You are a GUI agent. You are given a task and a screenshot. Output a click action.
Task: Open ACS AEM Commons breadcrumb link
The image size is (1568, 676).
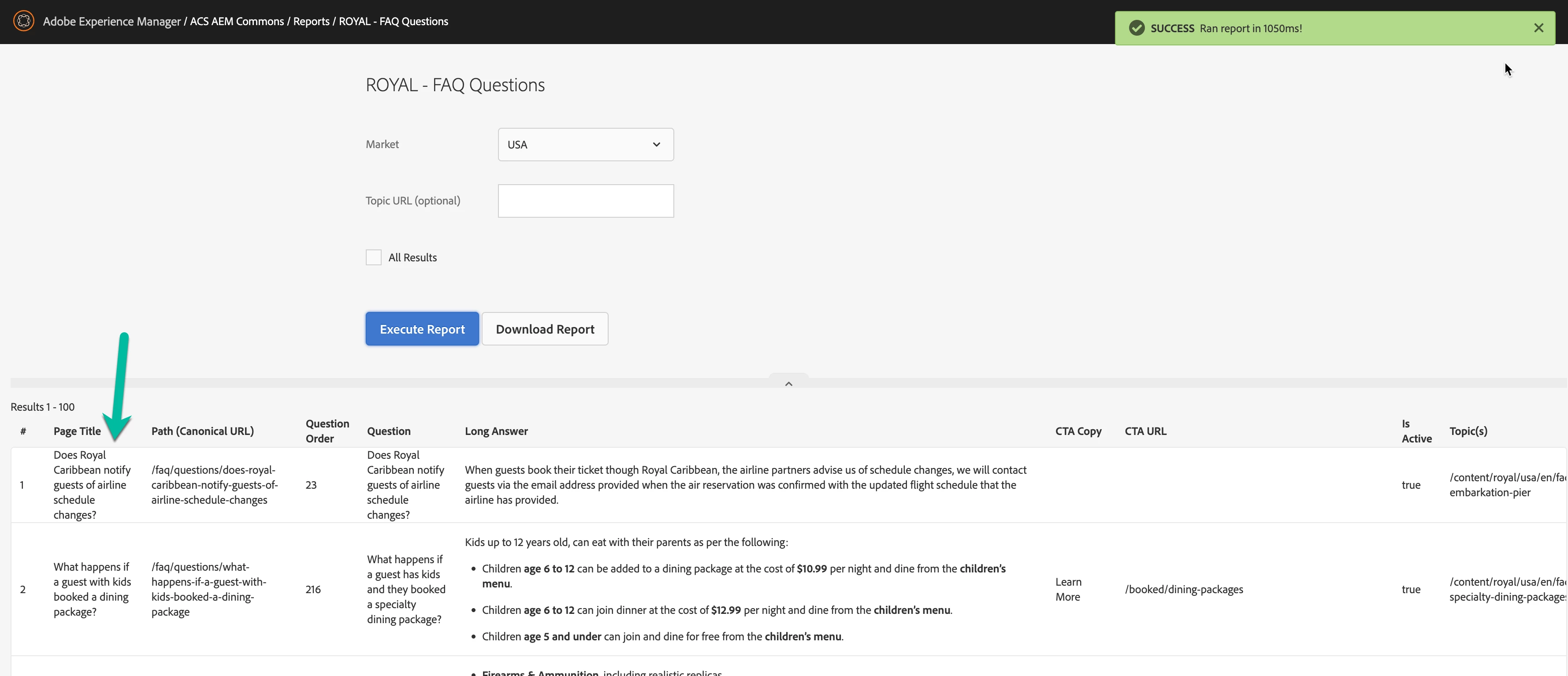point(237,21)
